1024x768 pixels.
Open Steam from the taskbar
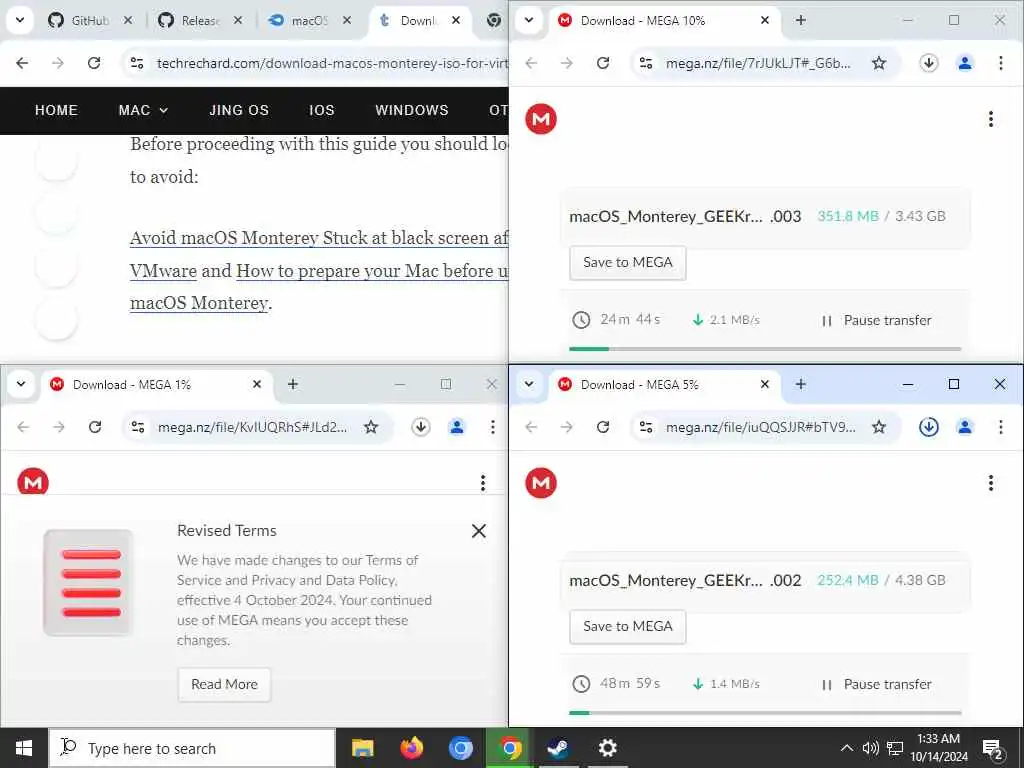tap(558, 748)
